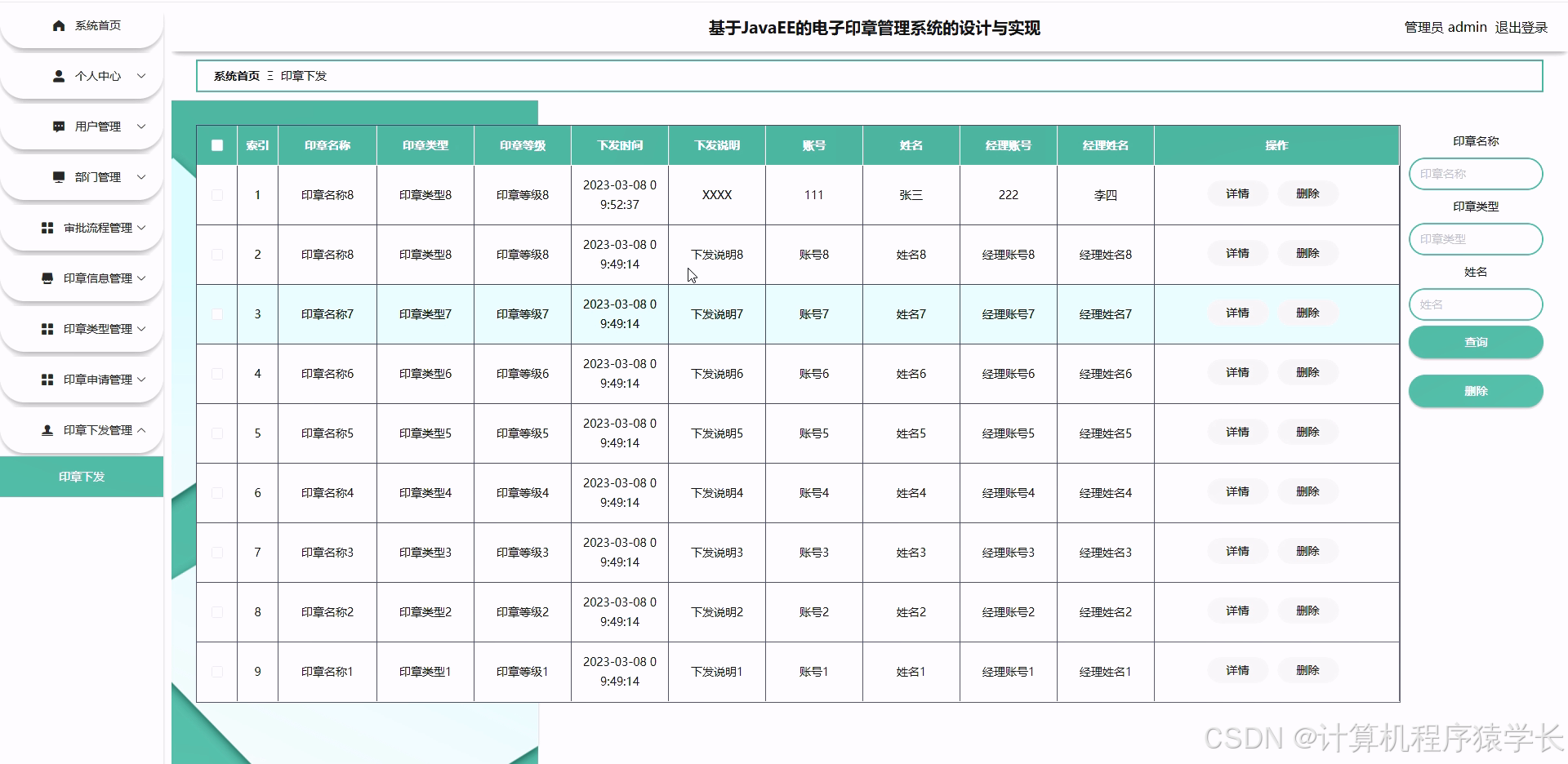Open the 印章下发 menu entry
This screenshot has height=764, width=1568.
coord(82,477)
